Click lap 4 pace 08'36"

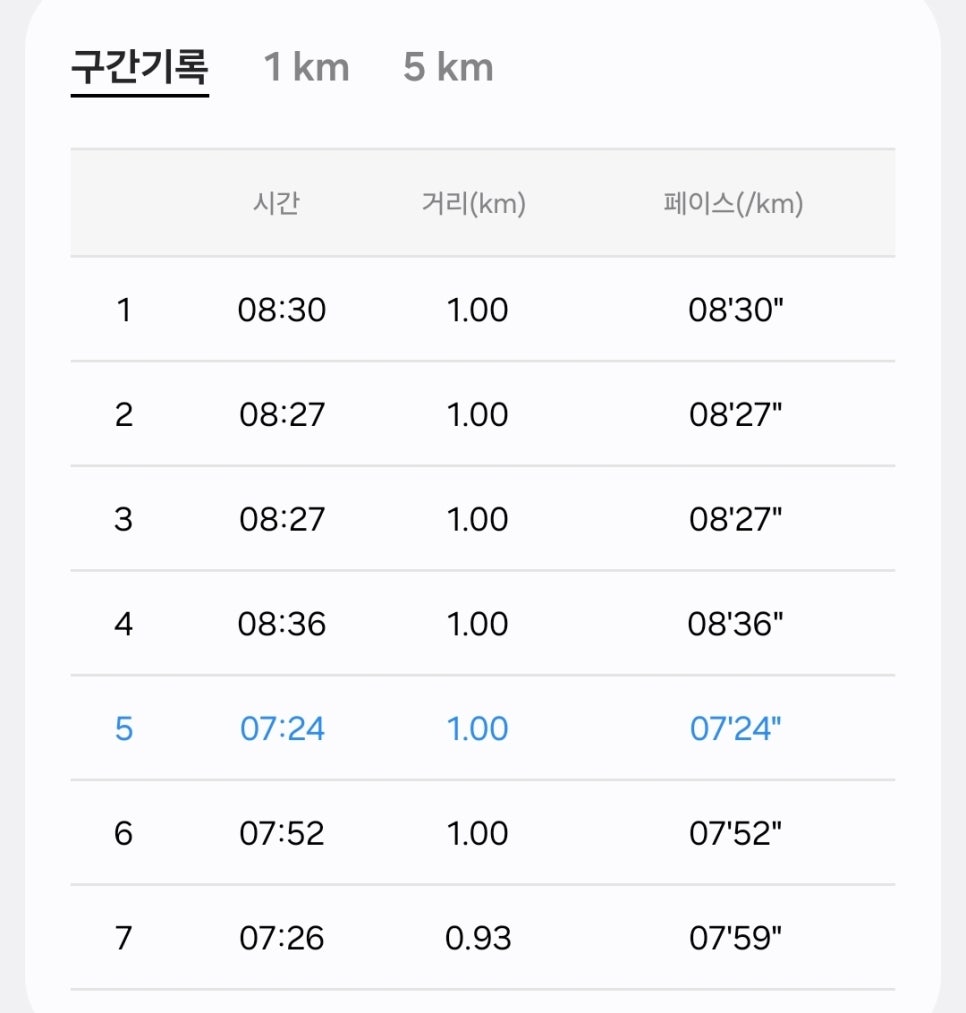tap(735, 624)
